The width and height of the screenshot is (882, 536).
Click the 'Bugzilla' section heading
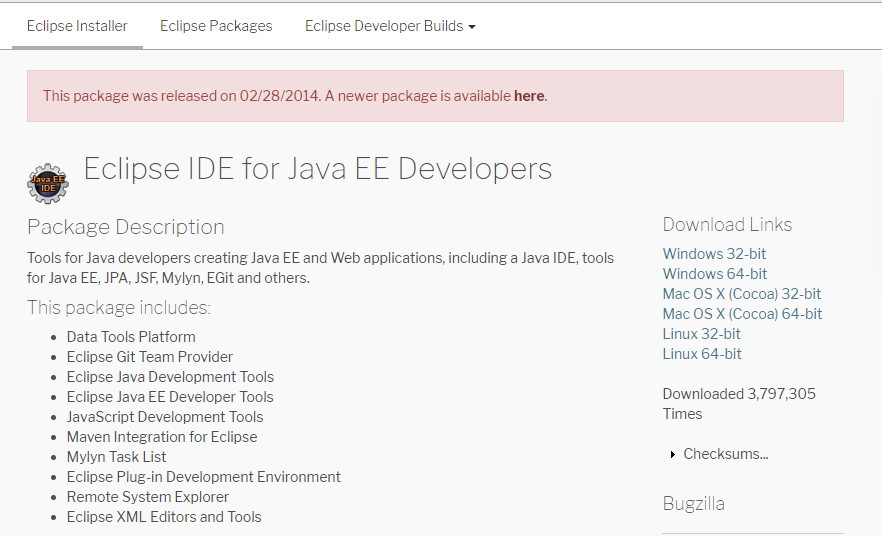coord(694,503)
